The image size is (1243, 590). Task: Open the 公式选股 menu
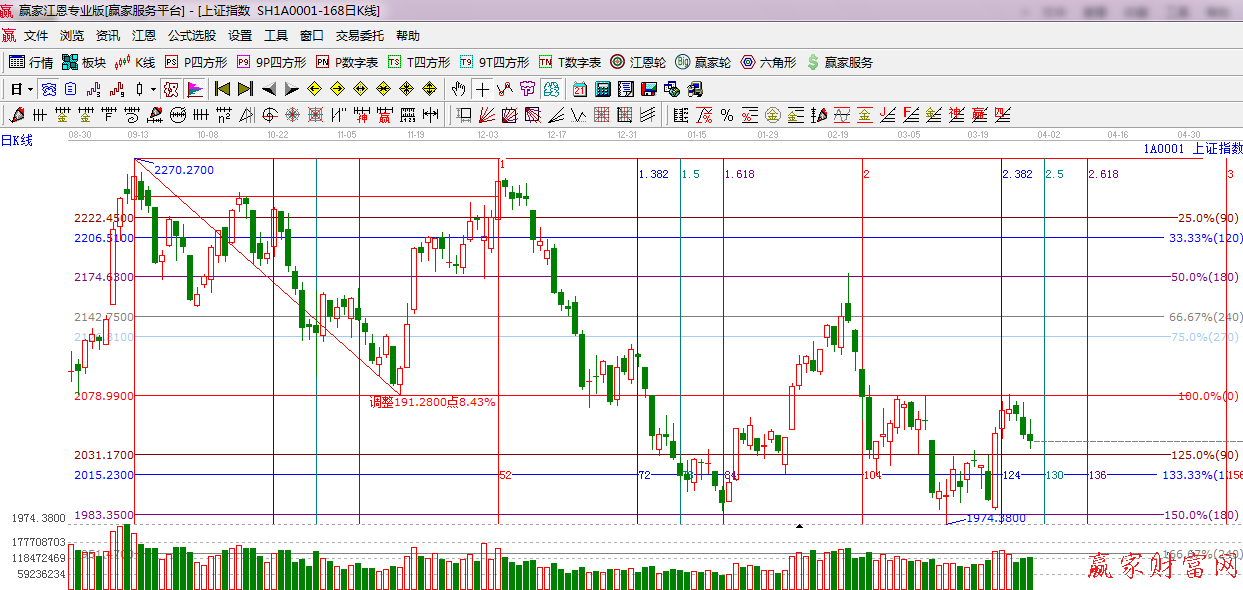tap(191, 36)
